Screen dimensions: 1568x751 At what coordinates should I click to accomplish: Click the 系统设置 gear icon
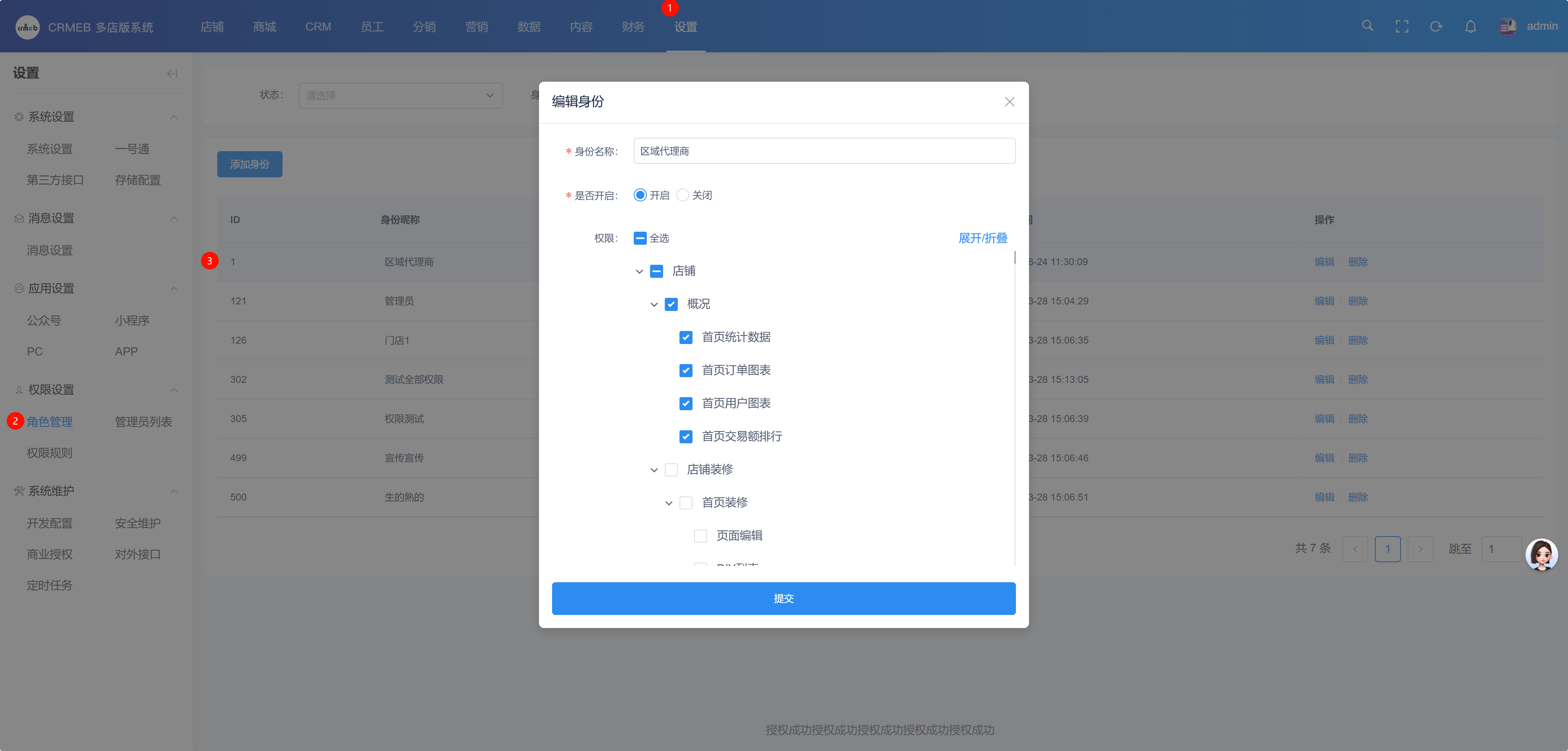coord(19,116)
